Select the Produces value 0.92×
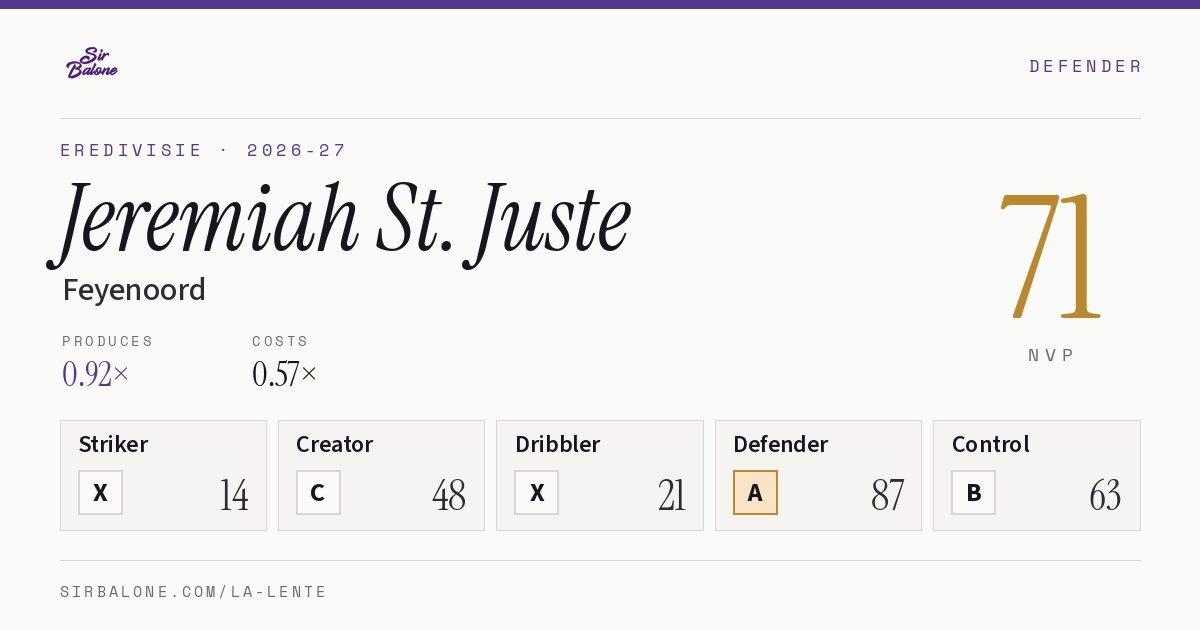This screenshot has height=630, width=1200. (x=96, y=374)
